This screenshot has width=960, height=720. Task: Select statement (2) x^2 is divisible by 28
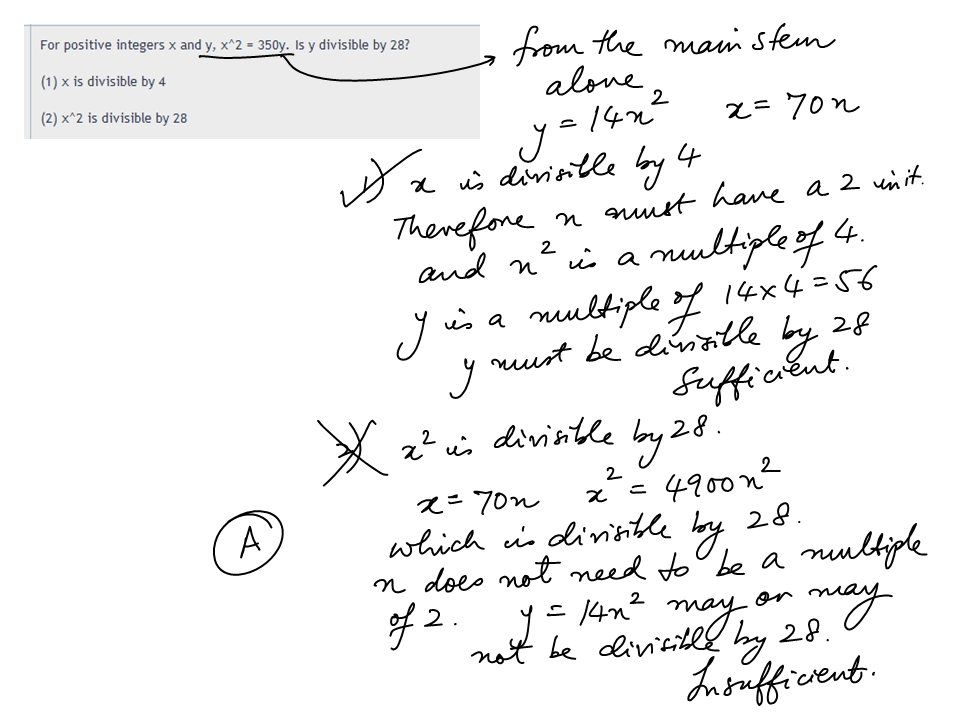[114, 118]
